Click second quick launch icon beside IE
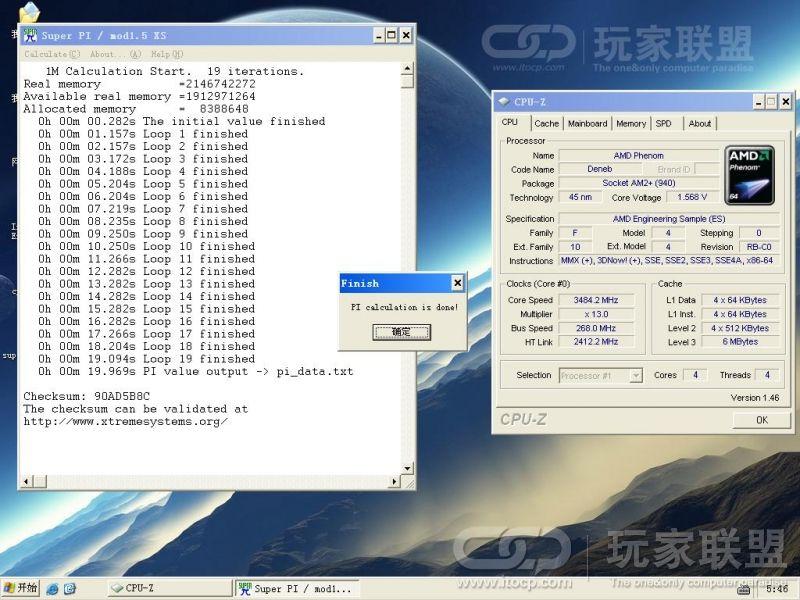The width and height of the screenshot is (800, 600). 69,588
